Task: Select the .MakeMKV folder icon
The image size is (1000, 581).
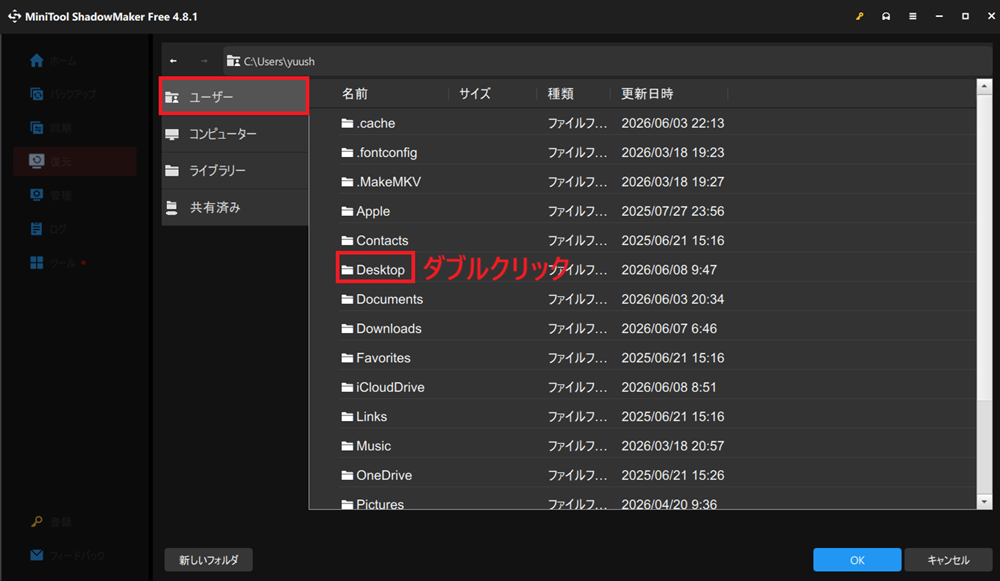Action: (x=348, y=182)
